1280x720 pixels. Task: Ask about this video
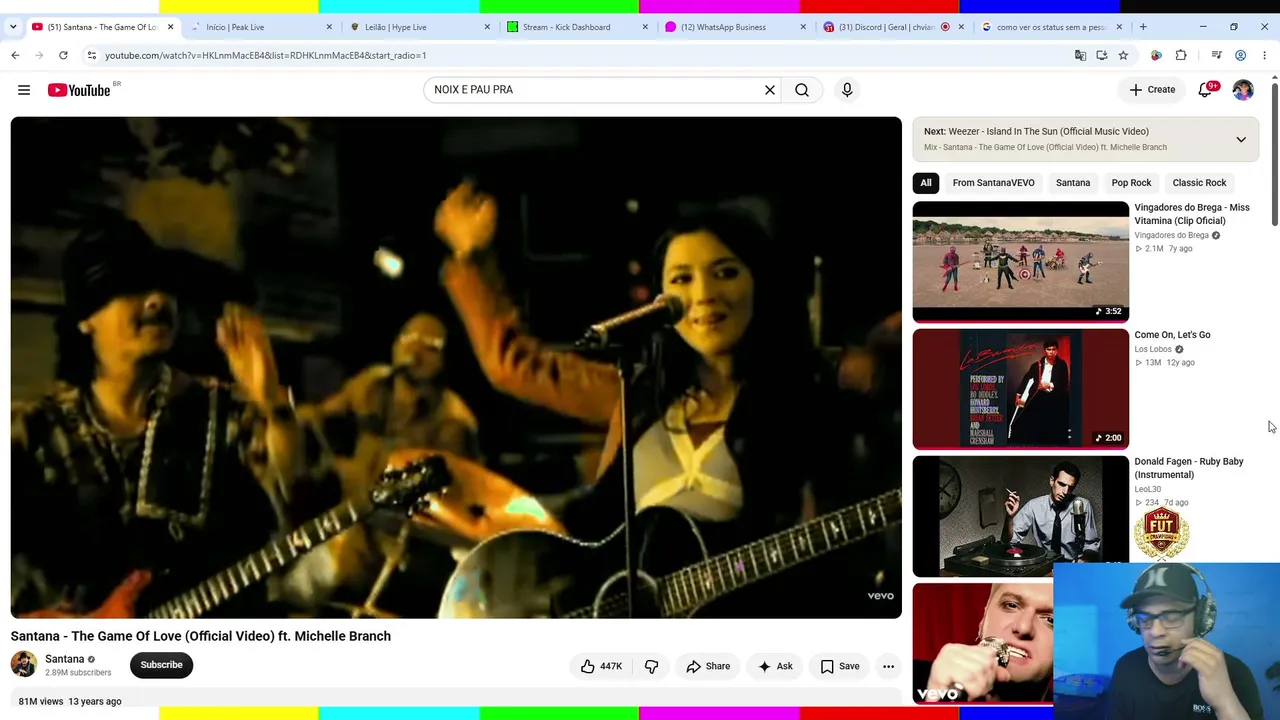(x=775, y=666)
